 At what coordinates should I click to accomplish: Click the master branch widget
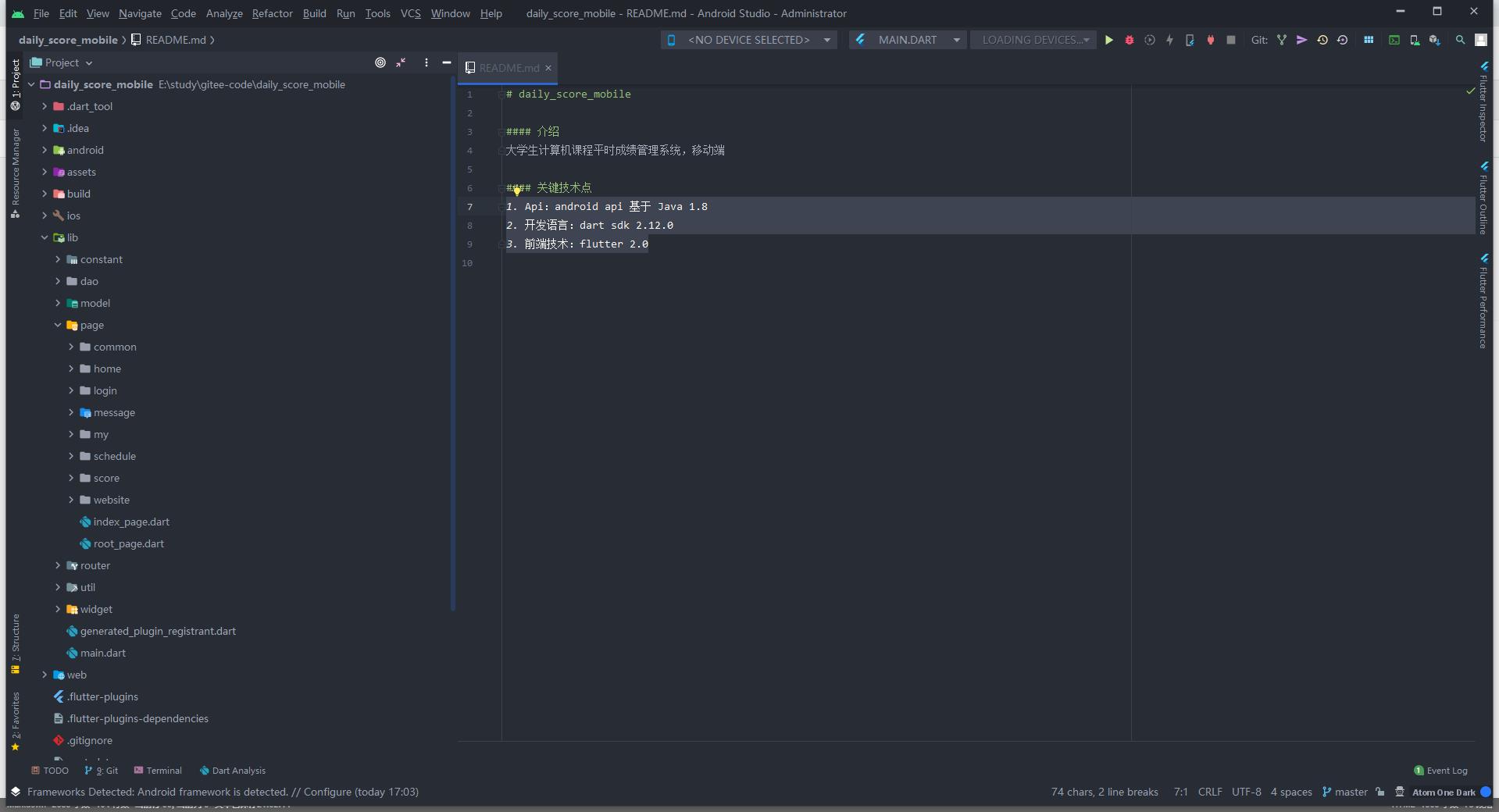click(x=1345, y=792)
